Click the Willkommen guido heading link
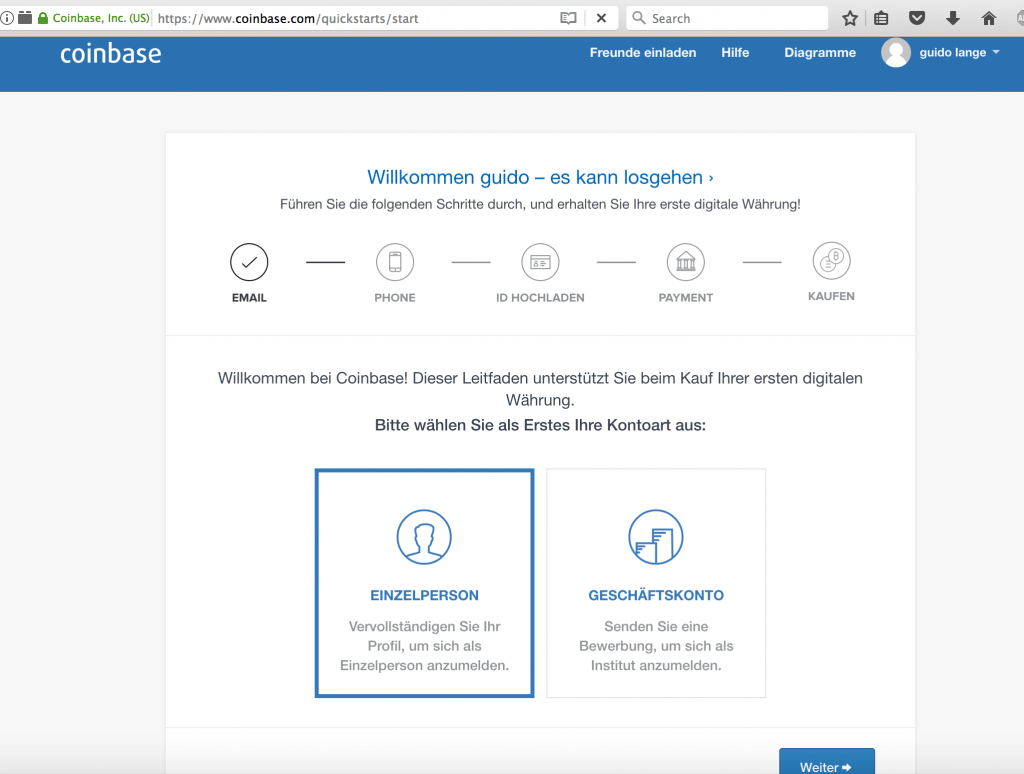 540,177
